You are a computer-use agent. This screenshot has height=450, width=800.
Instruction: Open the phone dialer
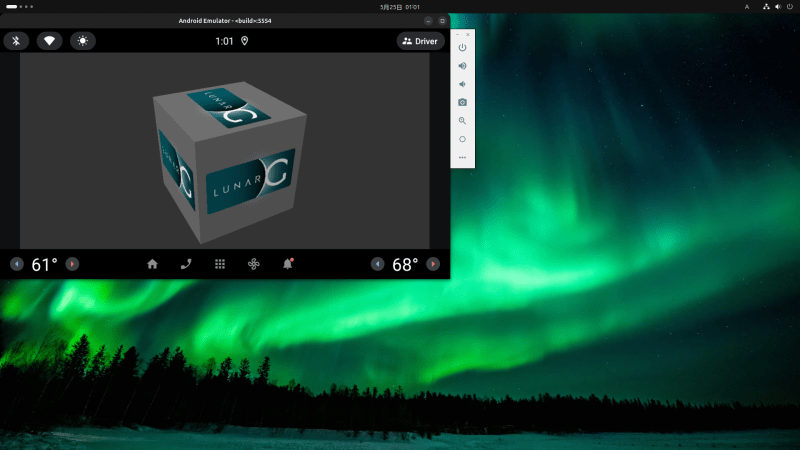(186, 264)
